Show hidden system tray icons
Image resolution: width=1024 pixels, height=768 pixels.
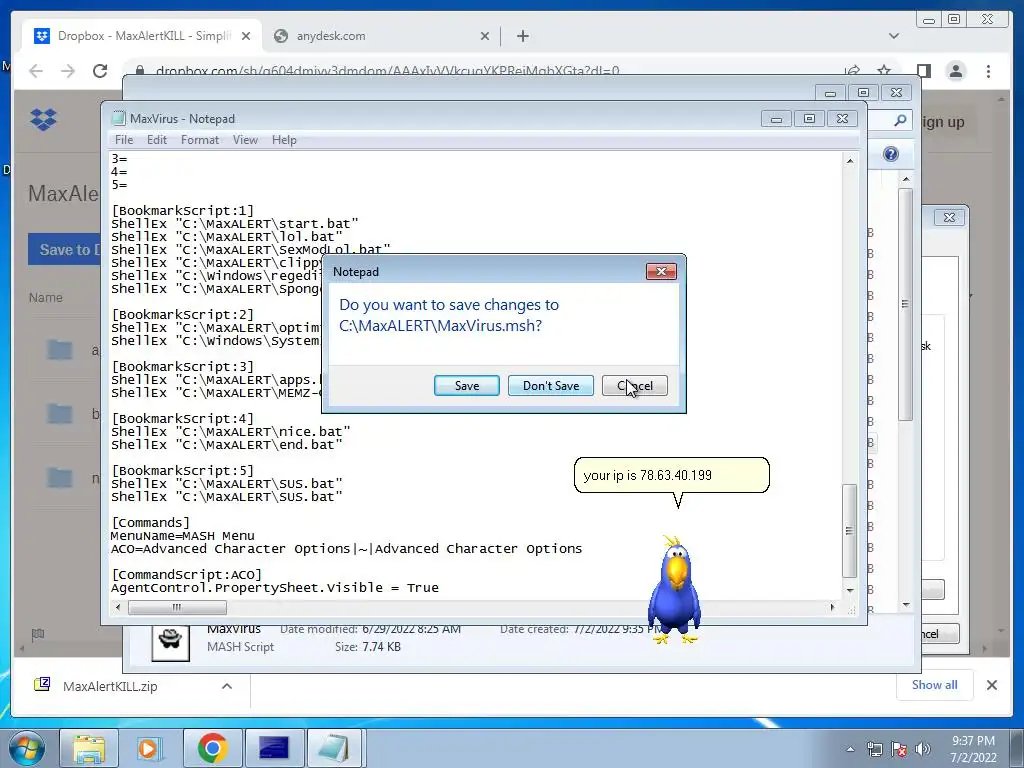click(x=850, y=749)
